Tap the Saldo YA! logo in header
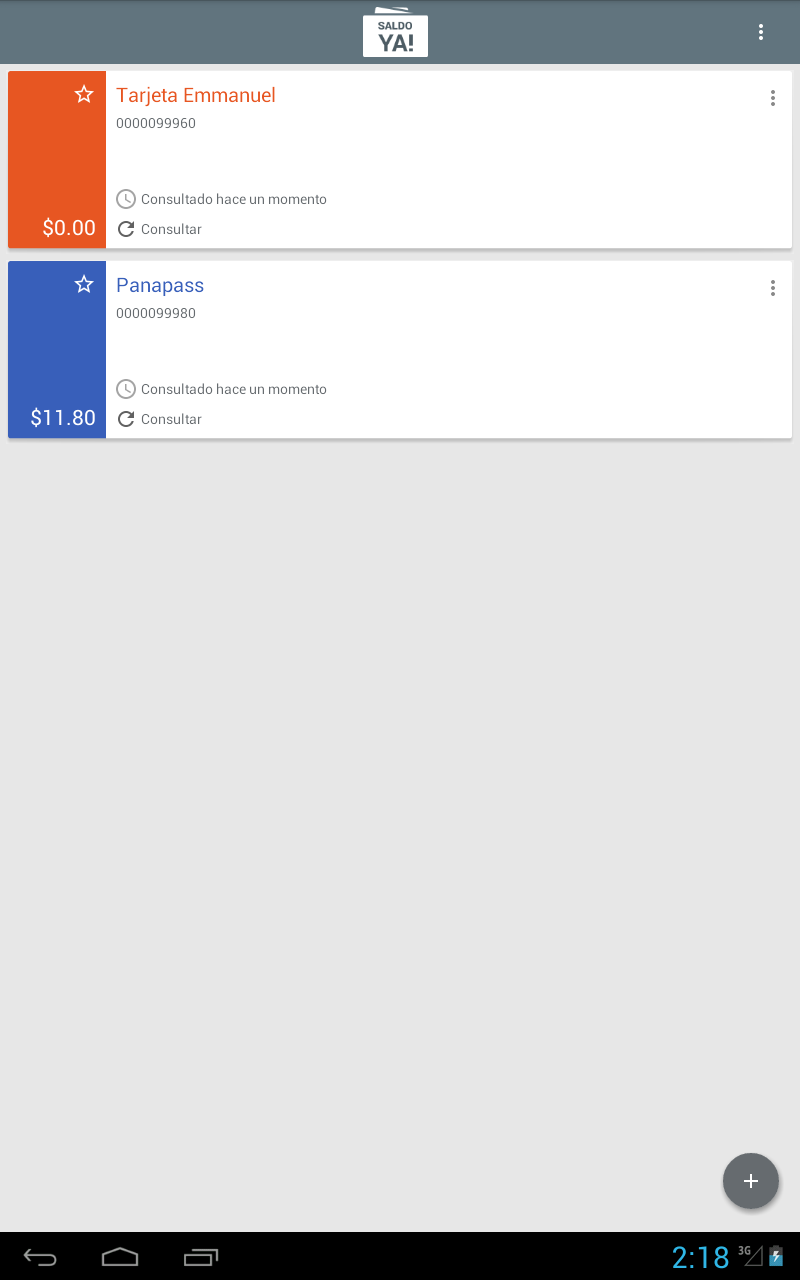The height and width of the screenshot is (1280, 800). (x=395, y=32)
